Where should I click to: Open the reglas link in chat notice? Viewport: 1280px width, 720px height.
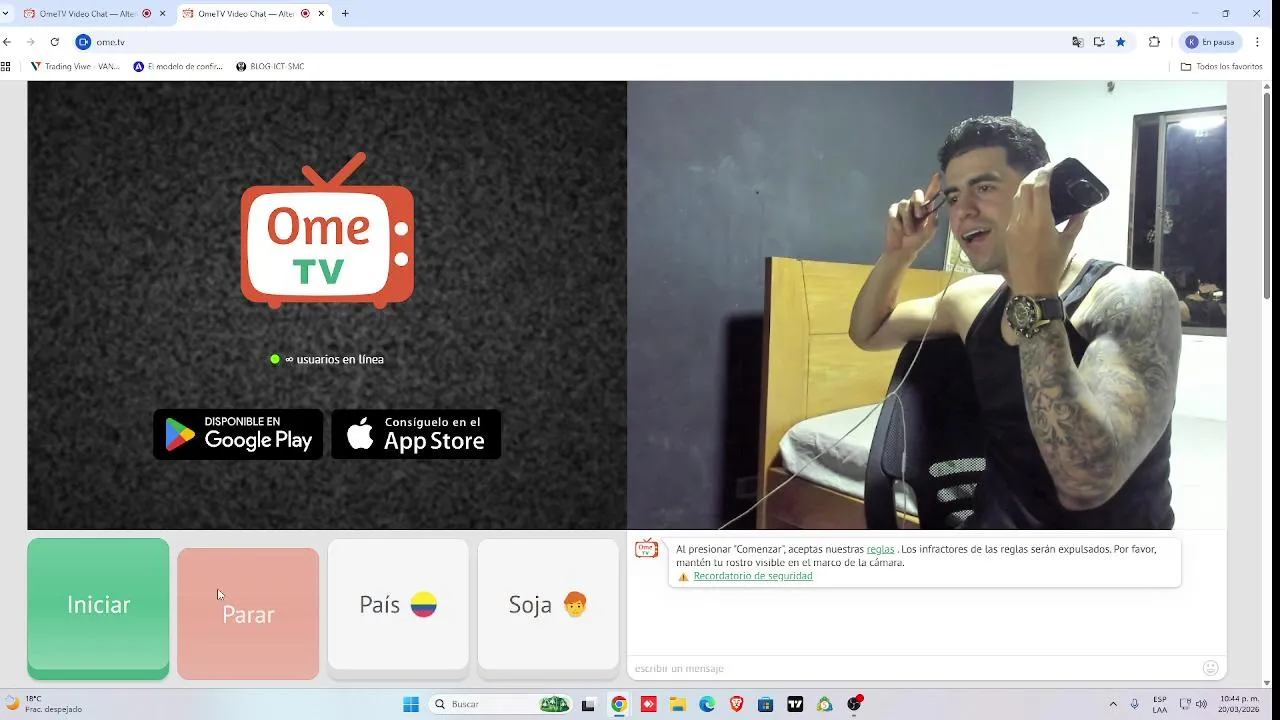click(880, 549)
